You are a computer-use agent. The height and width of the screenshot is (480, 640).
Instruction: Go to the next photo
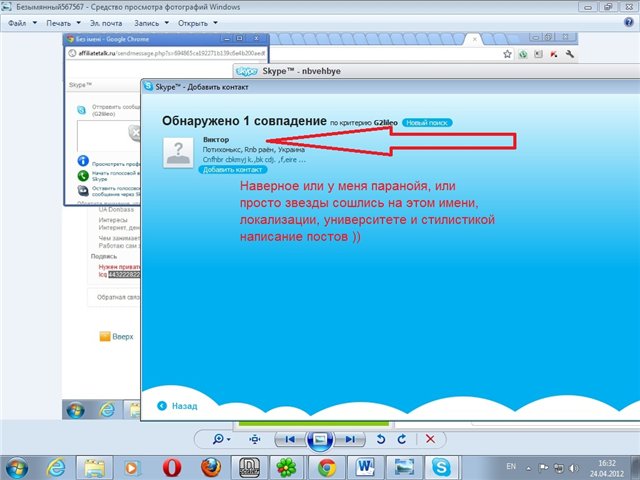coord(349,439)
